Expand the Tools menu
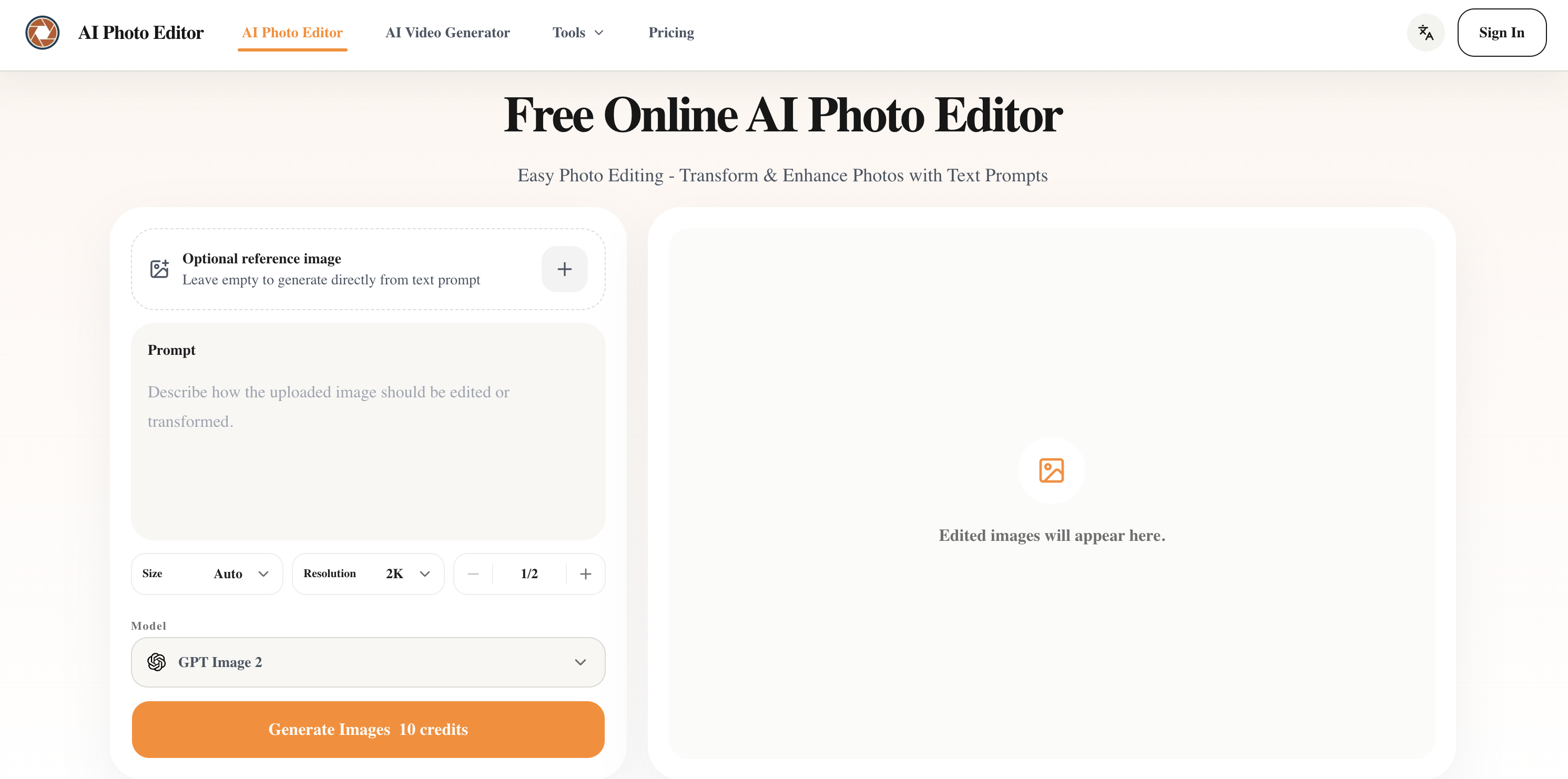 pyautogui.click(x=578, y=33)
